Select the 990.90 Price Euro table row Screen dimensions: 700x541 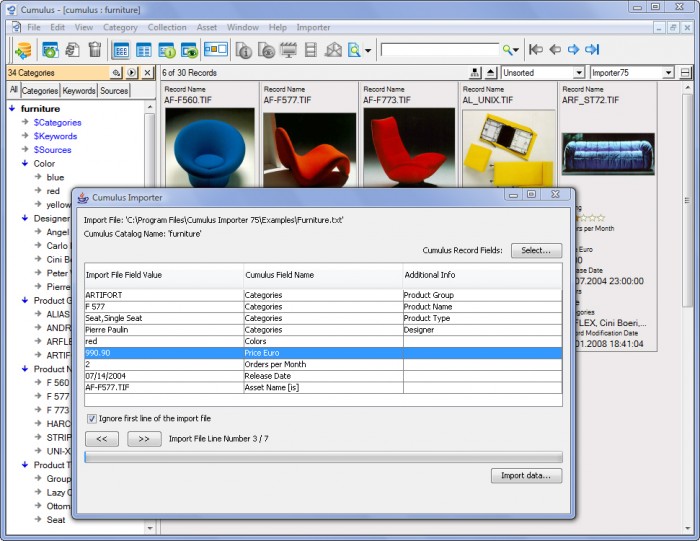point(323,353)
